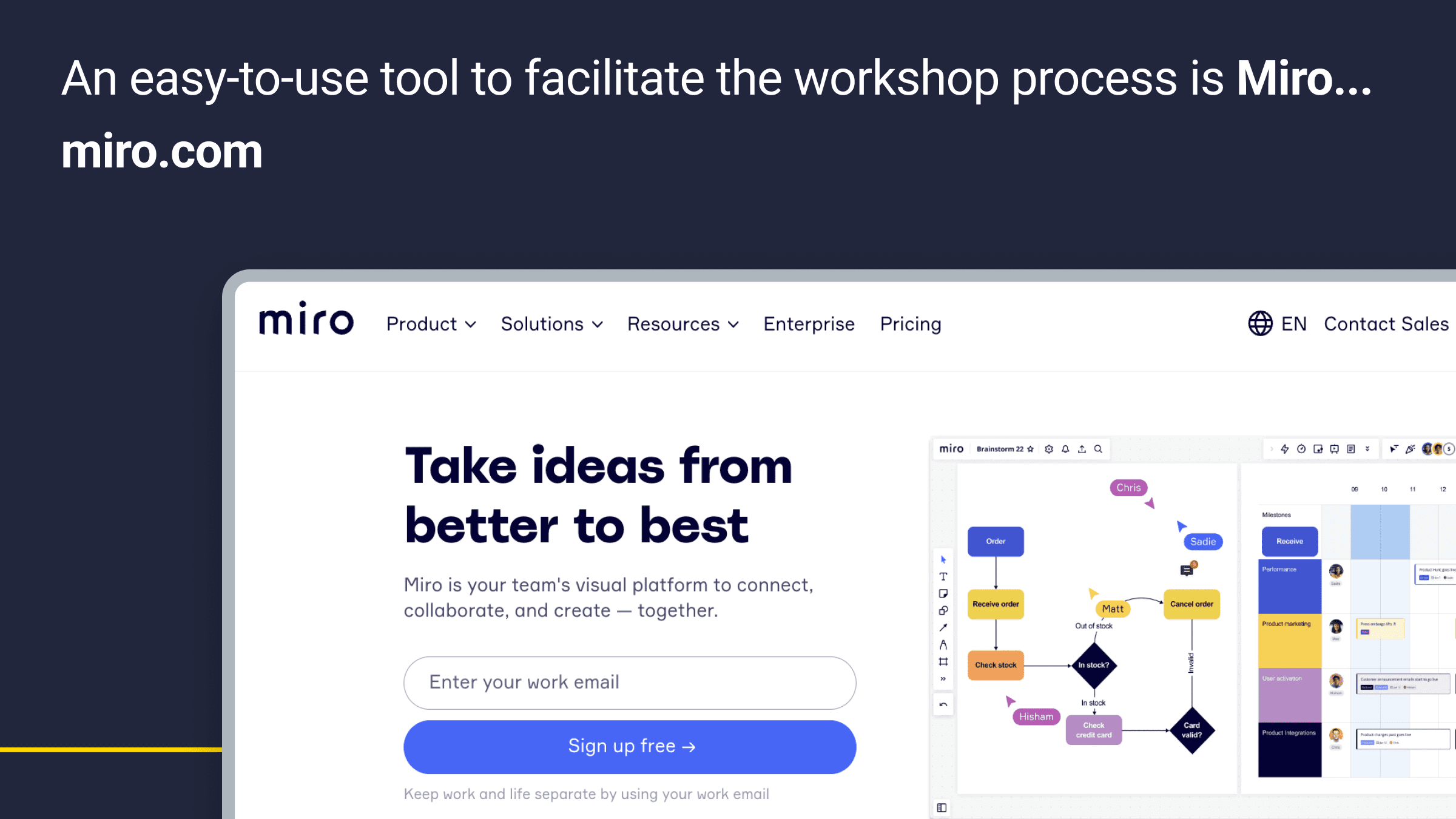Click the Pricing menu item

(x=911, y=323)
